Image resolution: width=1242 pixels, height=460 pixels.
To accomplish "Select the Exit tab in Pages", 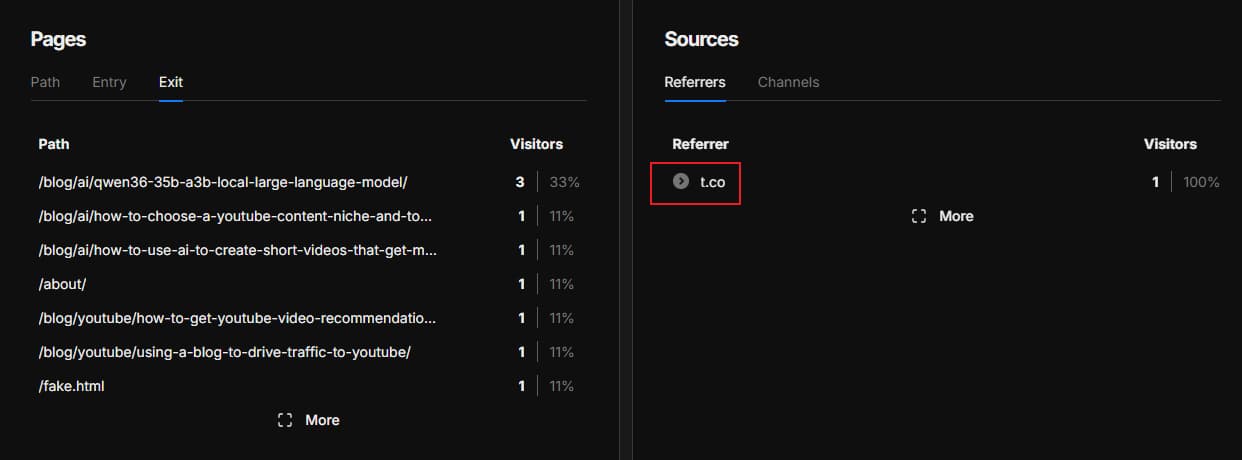I will tap(171, 82).
